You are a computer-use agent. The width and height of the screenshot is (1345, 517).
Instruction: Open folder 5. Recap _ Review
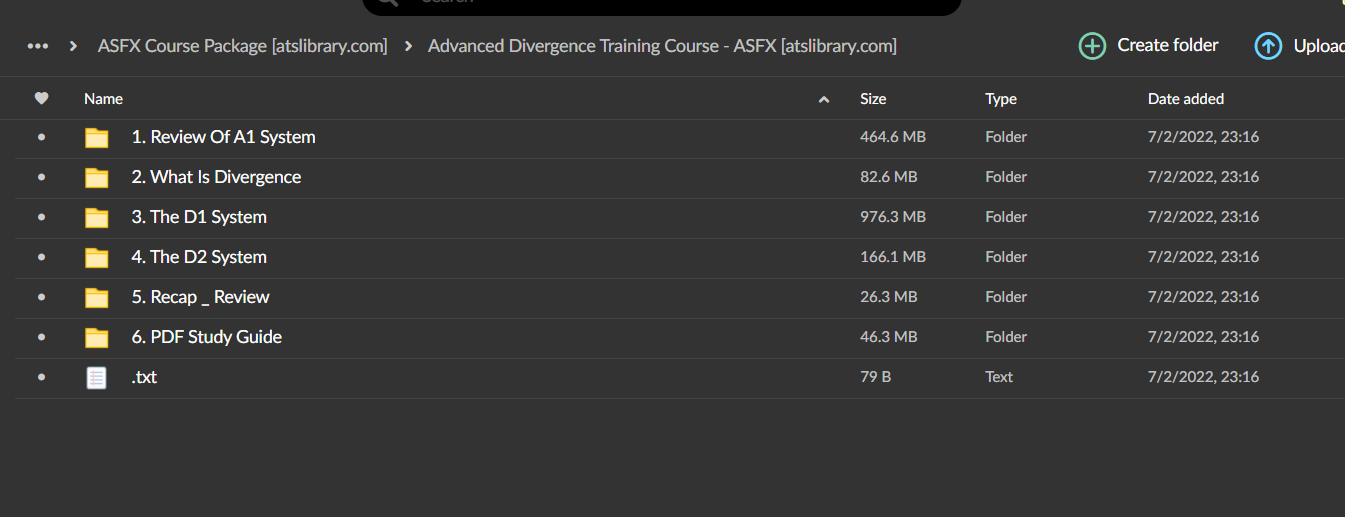pyautogui.click(x=200, y=297)
